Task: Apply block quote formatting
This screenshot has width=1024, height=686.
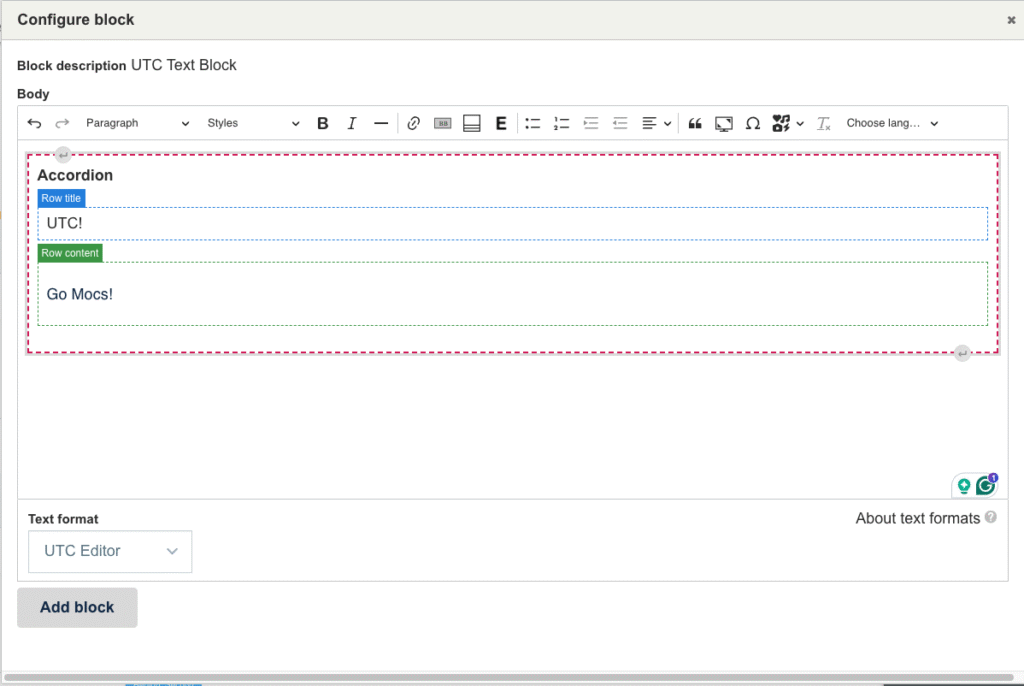Action: [x=695, y=123]
